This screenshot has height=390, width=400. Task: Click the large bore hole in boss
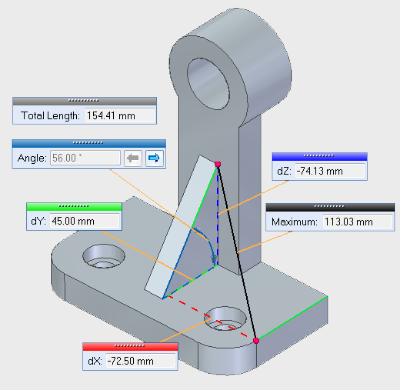[209, 83]
